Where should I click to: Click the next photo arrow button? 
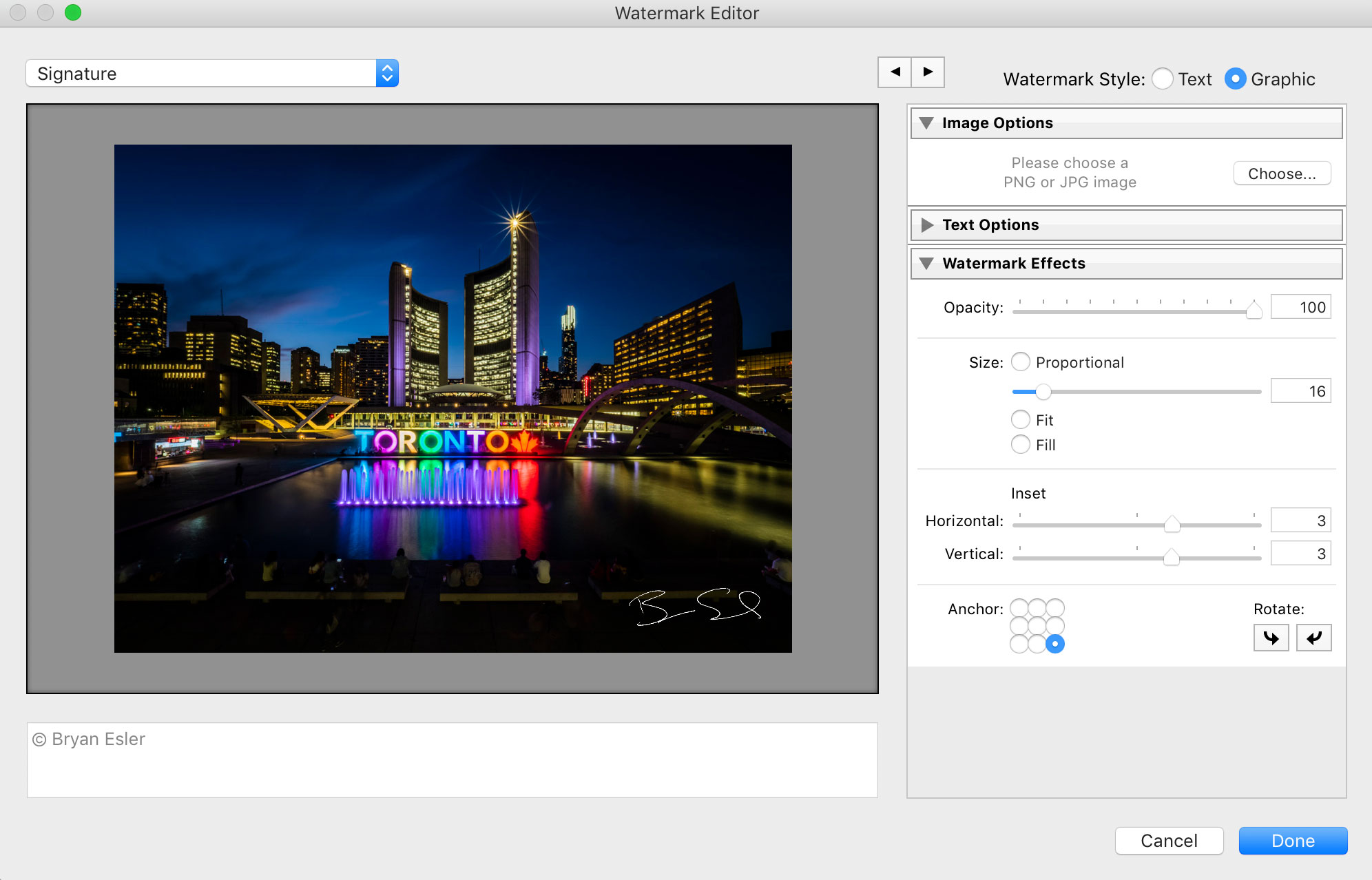928,72
